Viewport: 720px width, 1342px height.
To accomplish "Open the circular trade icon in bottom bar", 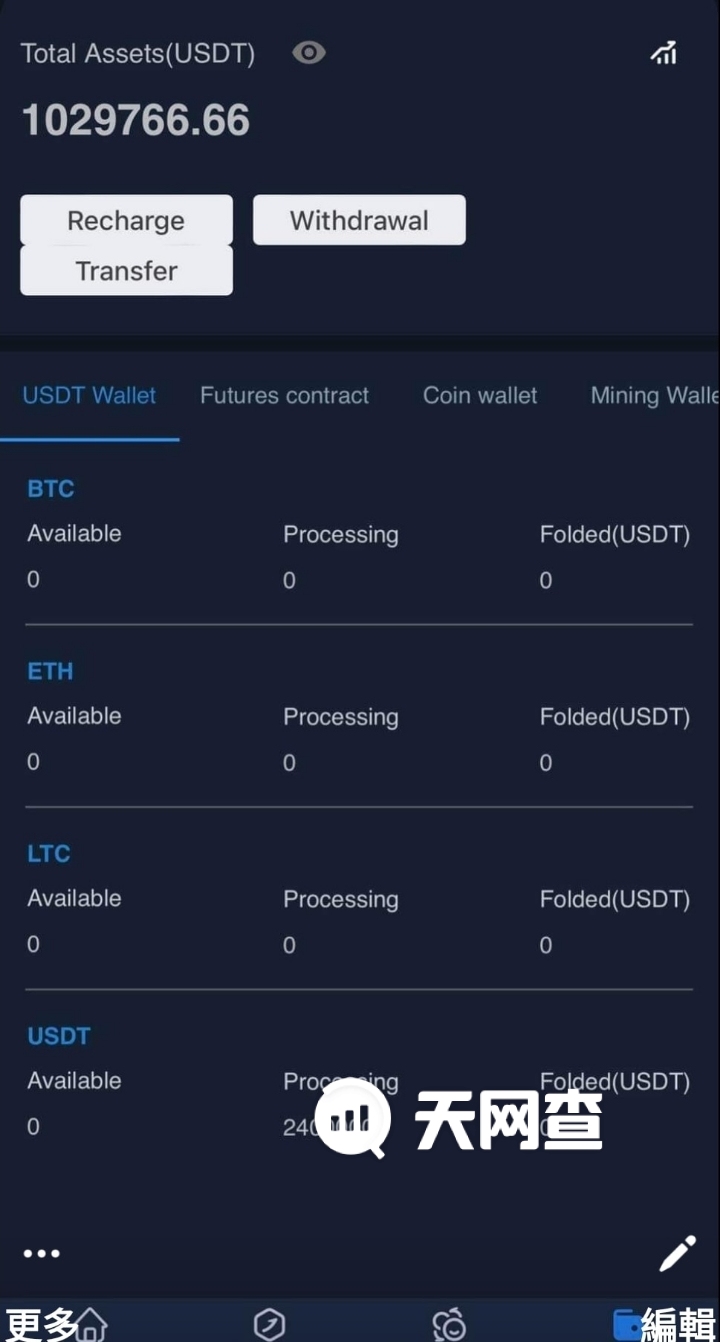I will [449, 1324].
